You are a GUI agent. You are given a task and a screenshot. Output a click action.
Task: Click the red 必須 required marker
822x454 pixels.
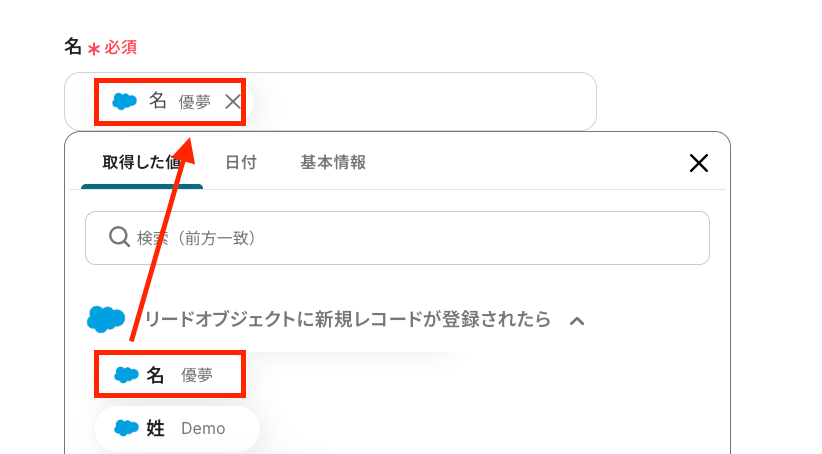[x=120, y=47]
